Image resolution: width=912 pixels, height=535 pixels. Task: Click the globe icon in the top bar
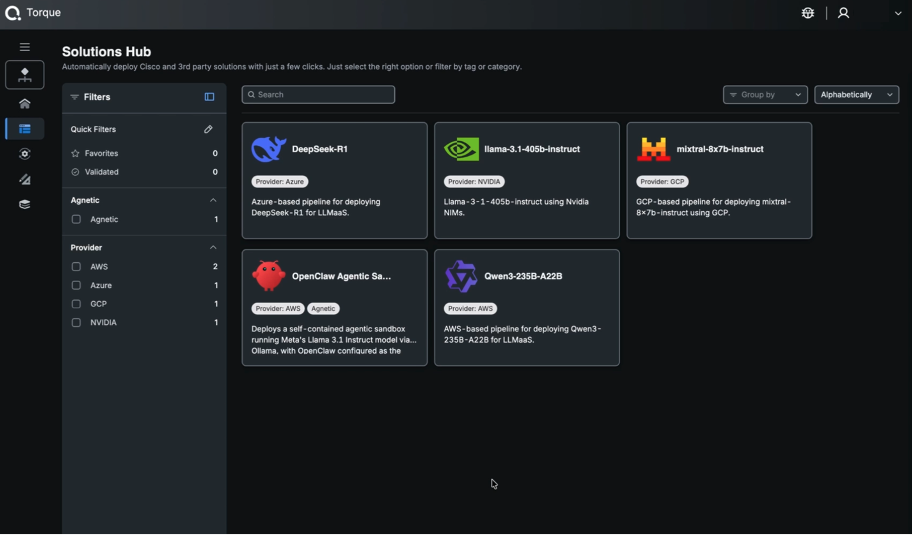tap(808, 13)
